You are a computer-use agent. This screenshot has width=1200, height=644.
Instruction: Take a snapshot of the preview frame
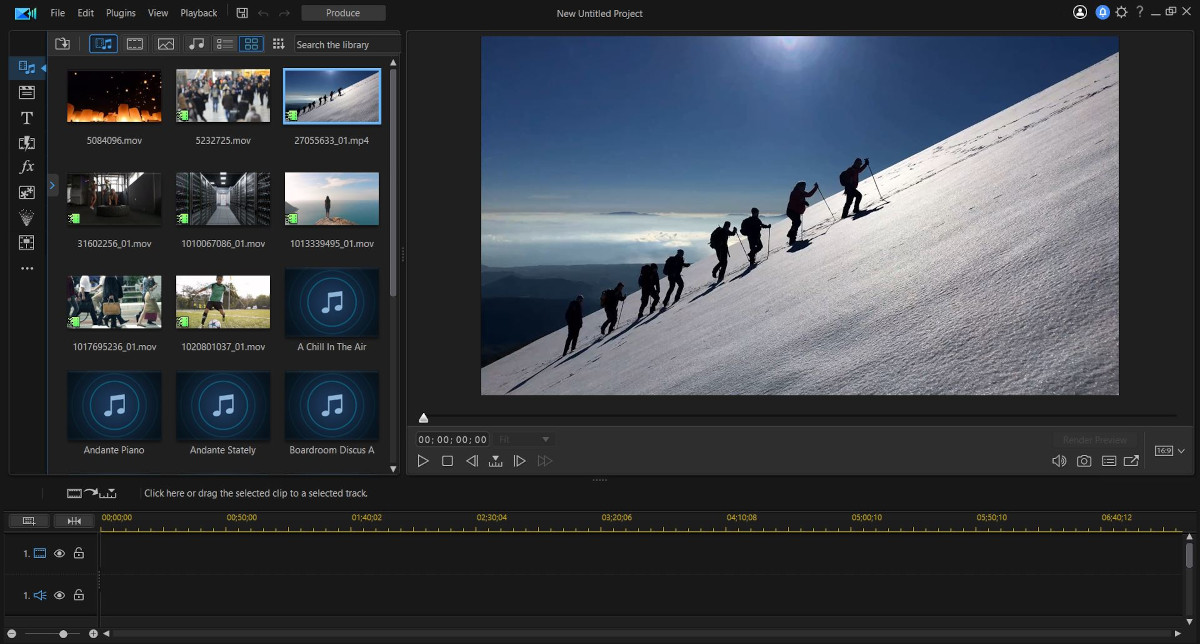[1083, 460]
